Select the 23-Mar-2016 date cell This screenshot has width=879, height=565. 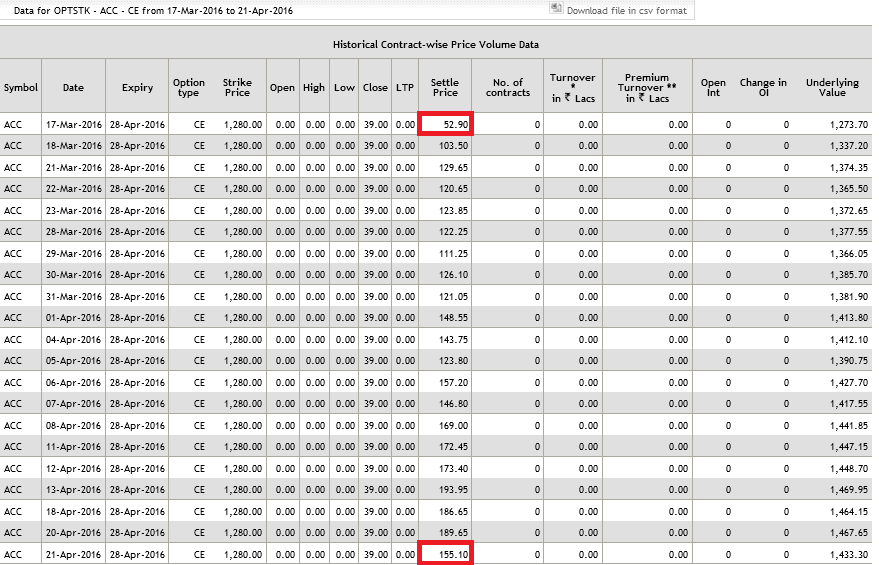click(73, 211)
